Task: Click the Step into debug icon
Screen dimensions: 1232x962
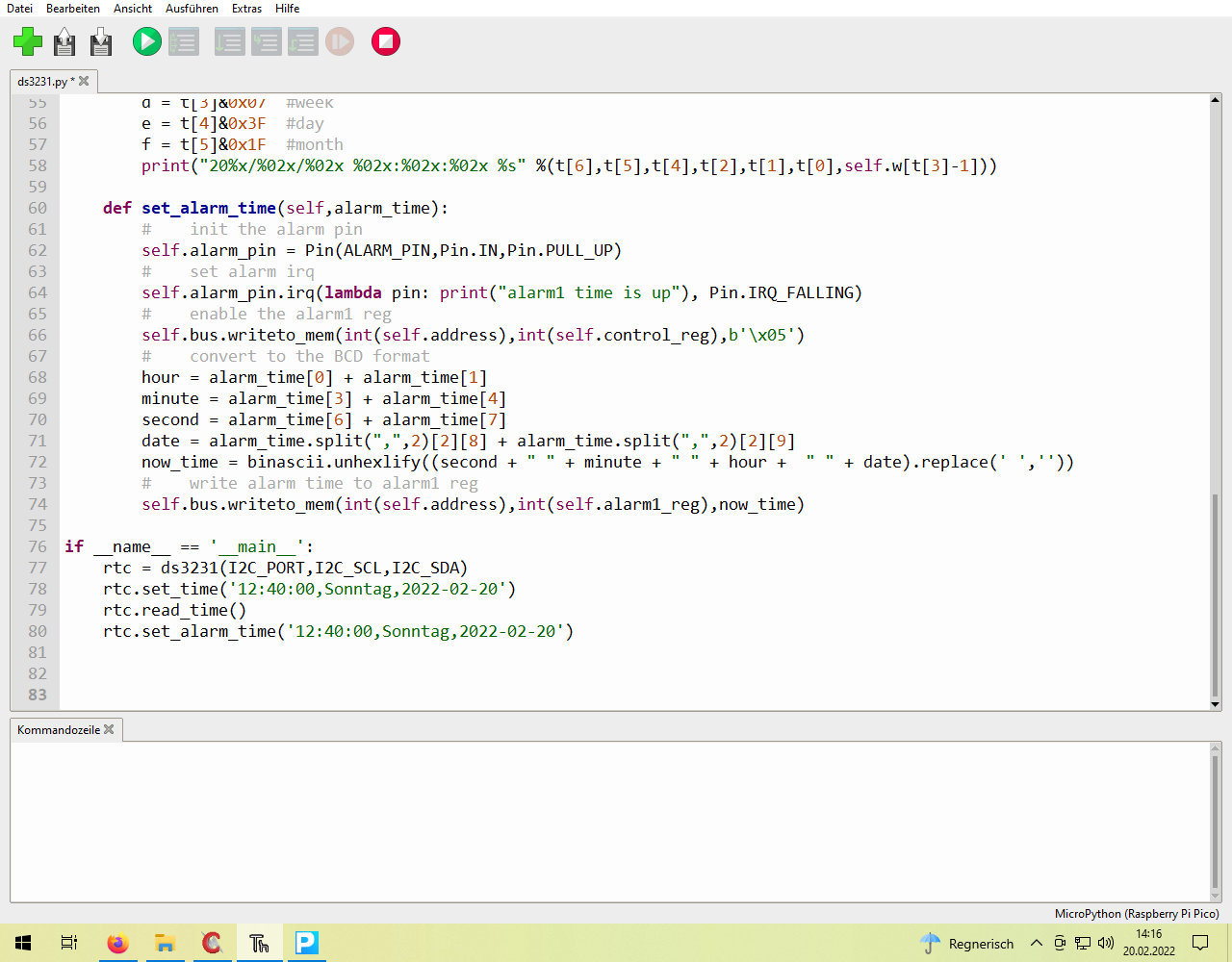Action: (x=266, y=41)
